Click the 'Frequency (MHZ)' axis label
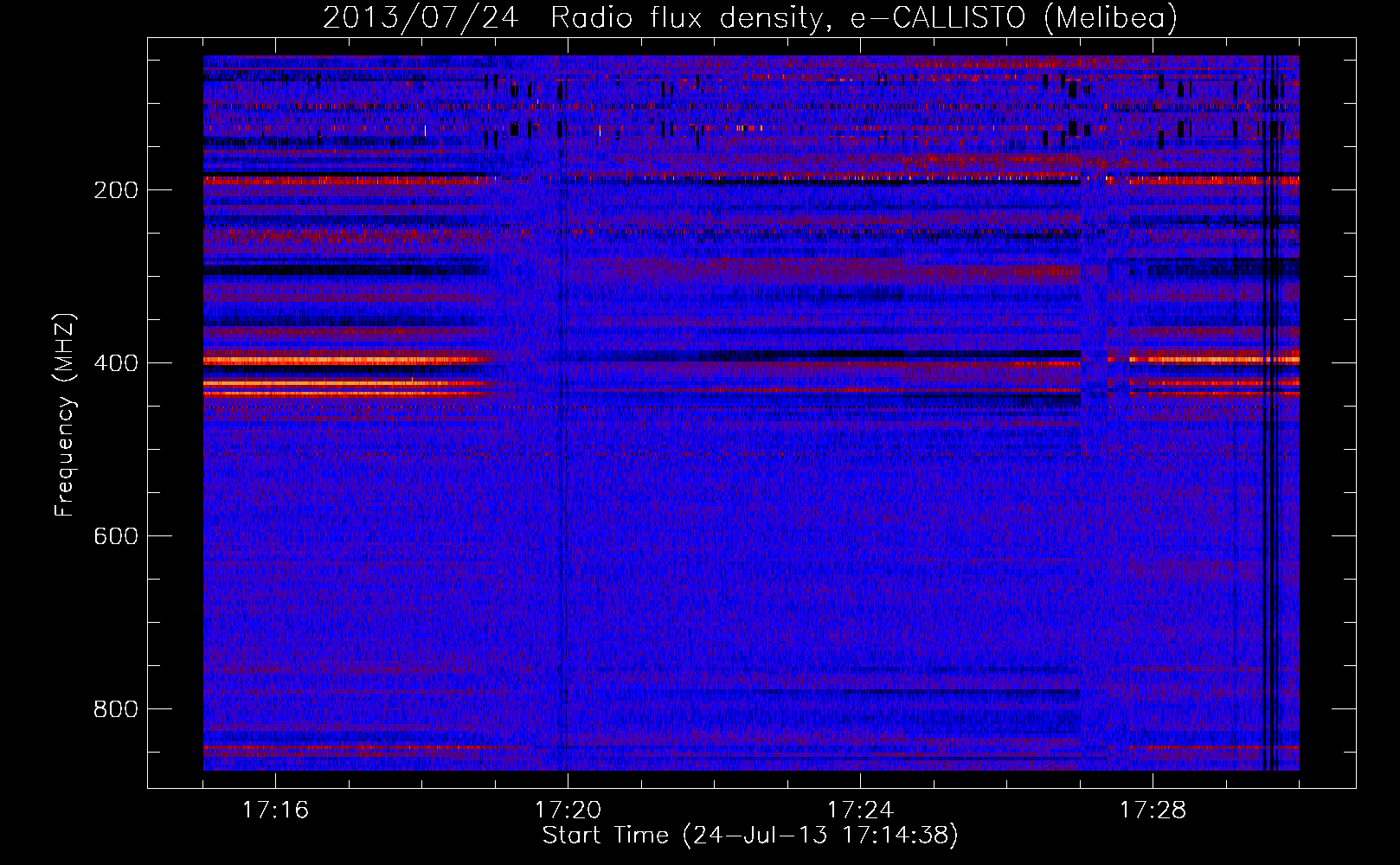Viewport: 1400px width, 865px height. (x=65, y=415)
